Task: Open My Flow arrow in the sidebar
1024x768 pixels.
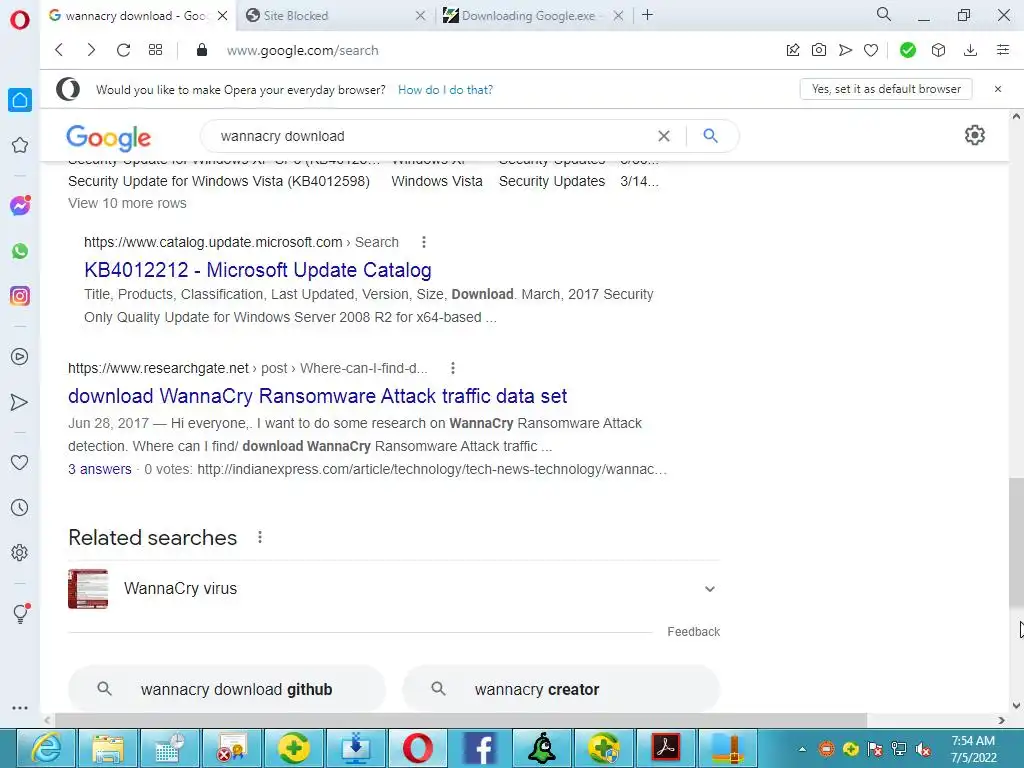Action: (x=20, y=402)
